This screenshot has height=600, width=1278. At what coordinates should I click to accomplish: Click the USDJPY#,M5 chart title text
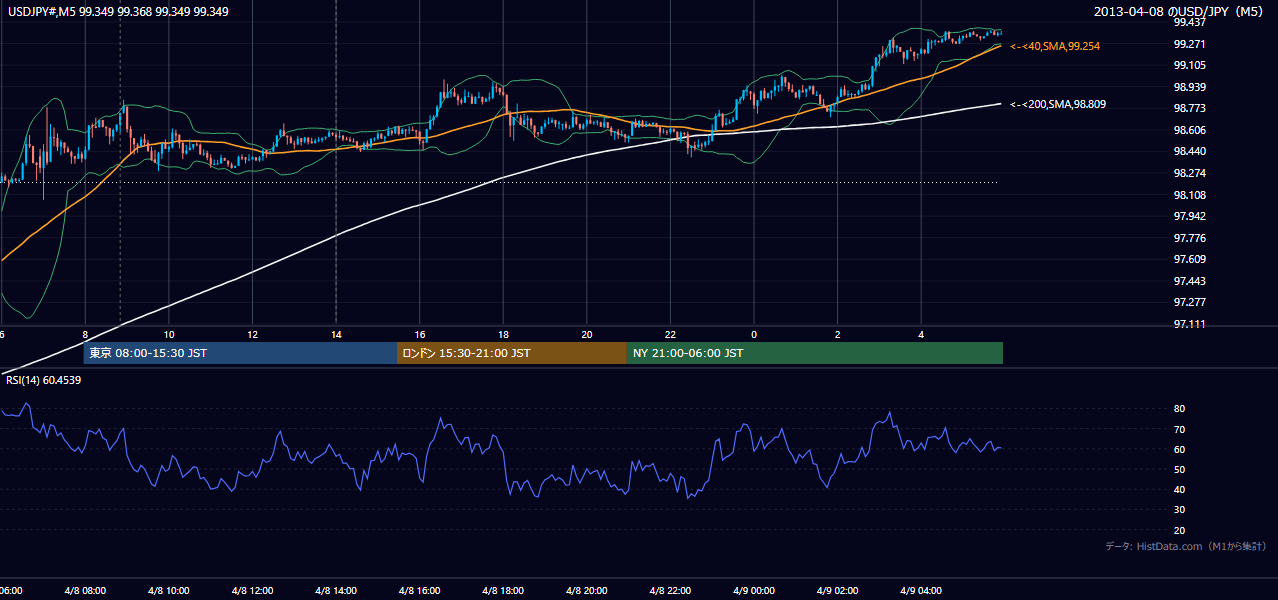click(x=117, y=12)
